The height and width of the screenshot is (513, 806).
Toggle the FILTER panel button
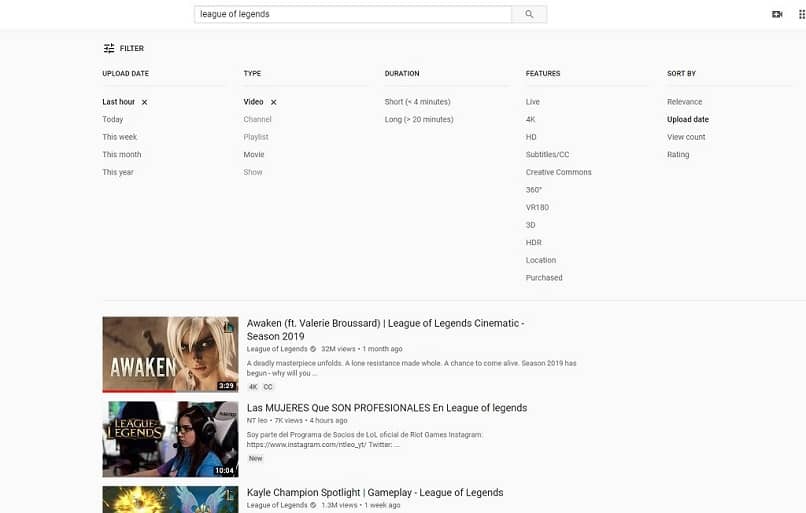click(123, 48)
